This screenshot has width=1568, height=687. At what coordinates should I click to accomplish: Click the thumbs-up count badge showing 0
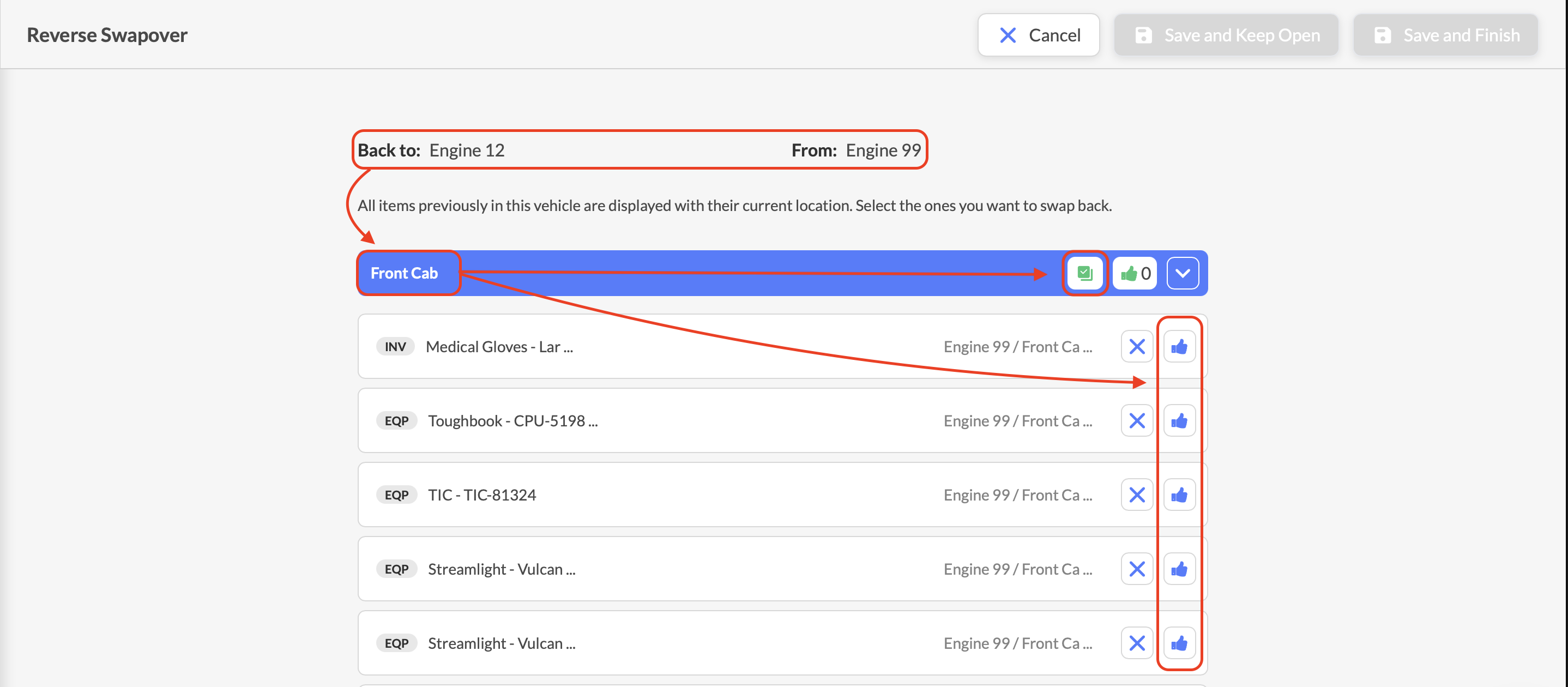pyautogui.click(x=1135, y=273)
